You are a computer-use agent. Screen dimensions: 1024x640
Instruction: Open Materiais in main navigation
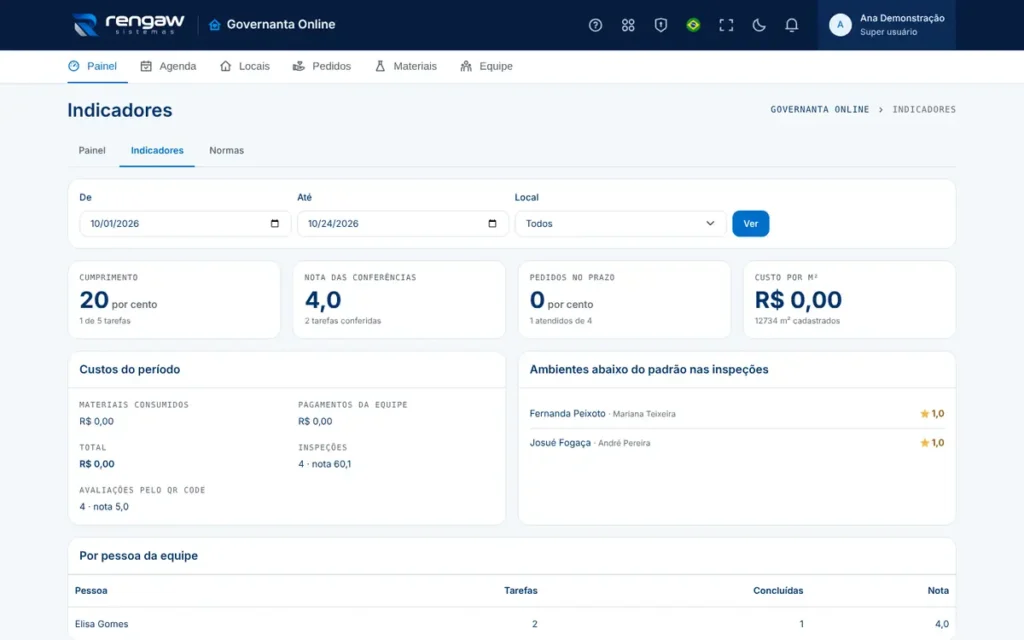click(x=406, y=66)
